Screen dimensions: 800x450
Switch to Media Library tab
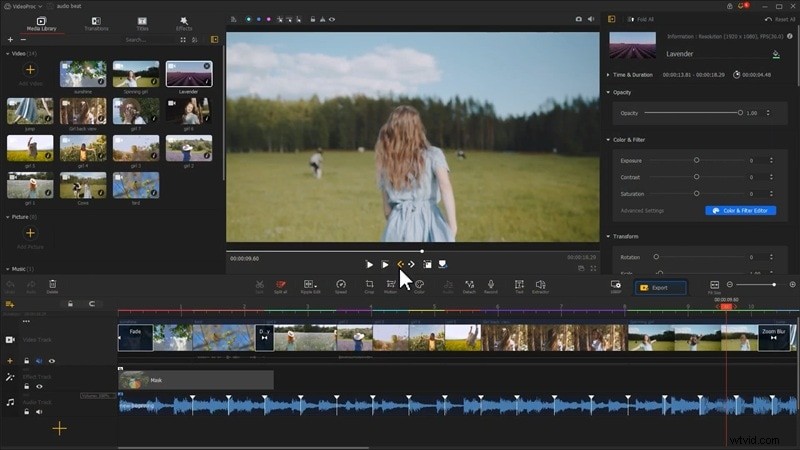pyautogui.click(x=41, y=24)
